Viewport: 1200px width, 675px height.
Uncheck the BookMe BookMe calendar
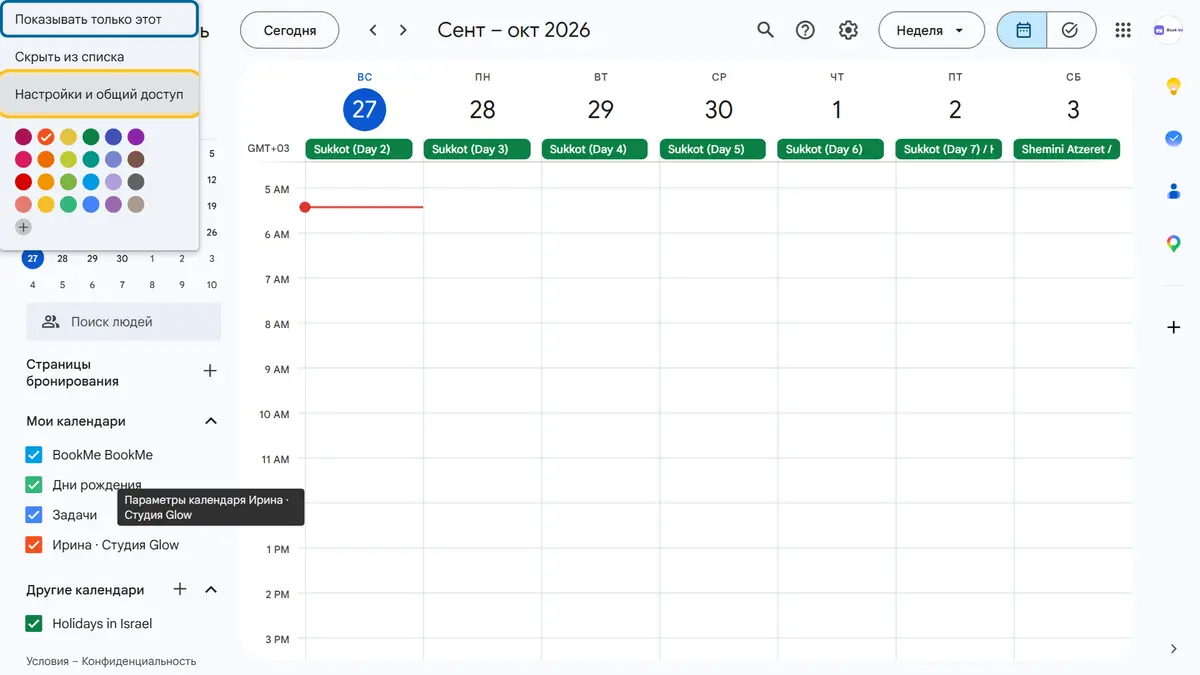[x=33, y=455]
